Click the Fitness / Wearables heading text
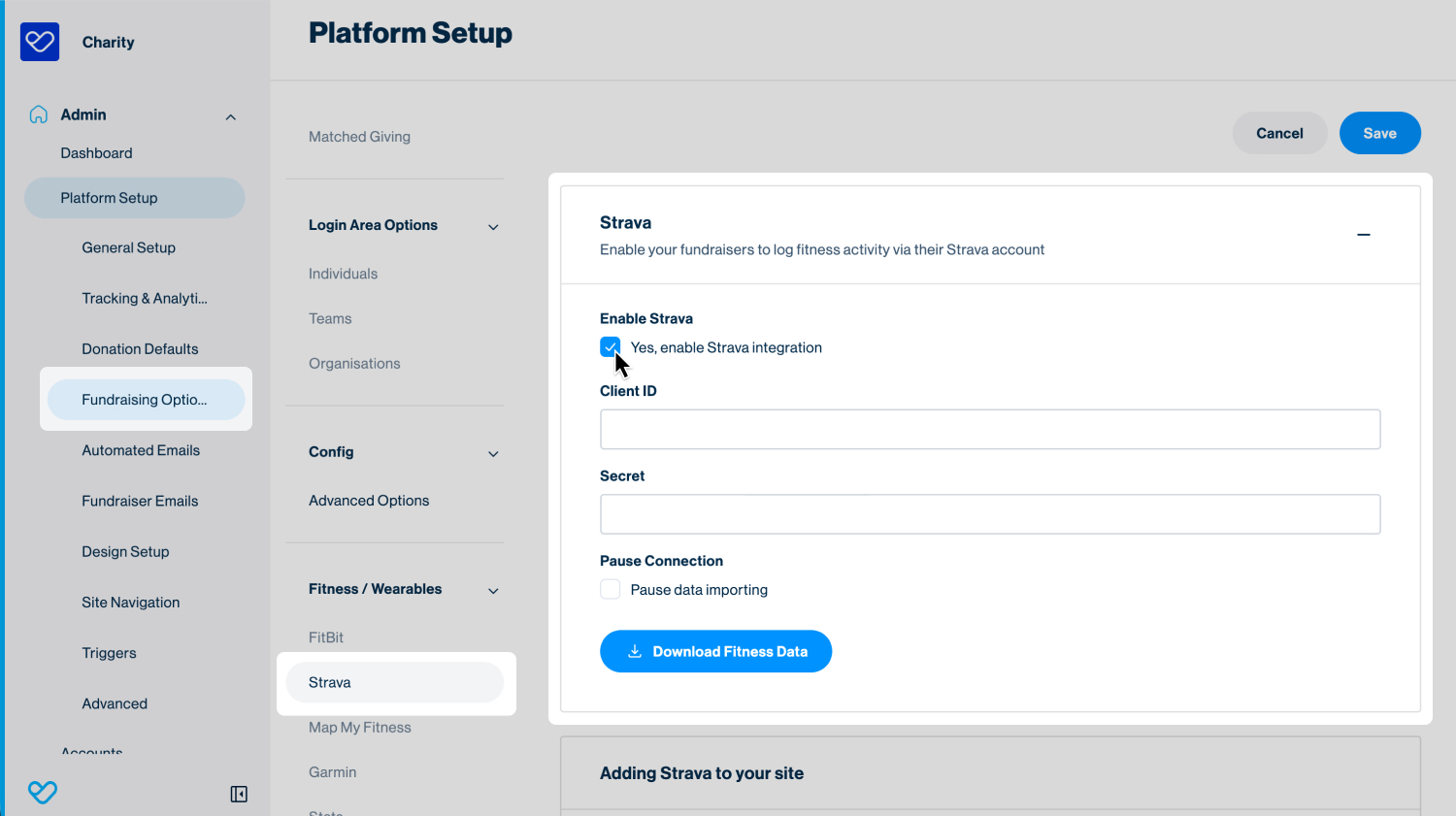 [375, 589]
